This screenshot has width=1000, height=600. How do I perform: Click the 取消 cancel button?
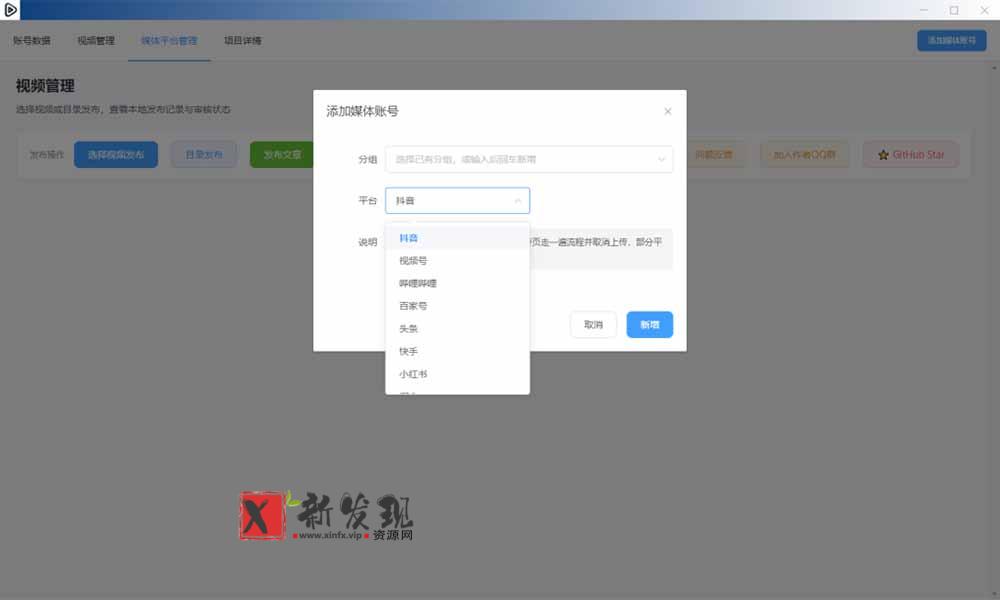coord(593,325)
